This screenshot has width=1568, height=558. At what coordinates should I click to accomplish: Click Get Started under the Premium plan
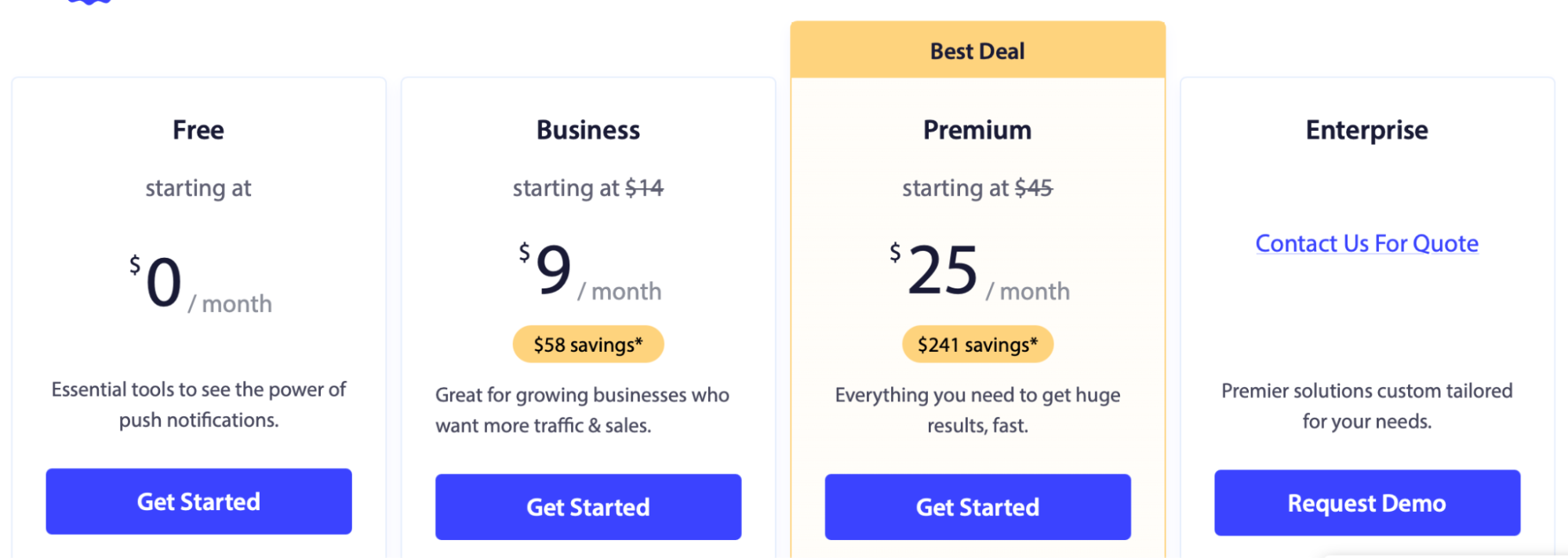[x=977, y=507]
